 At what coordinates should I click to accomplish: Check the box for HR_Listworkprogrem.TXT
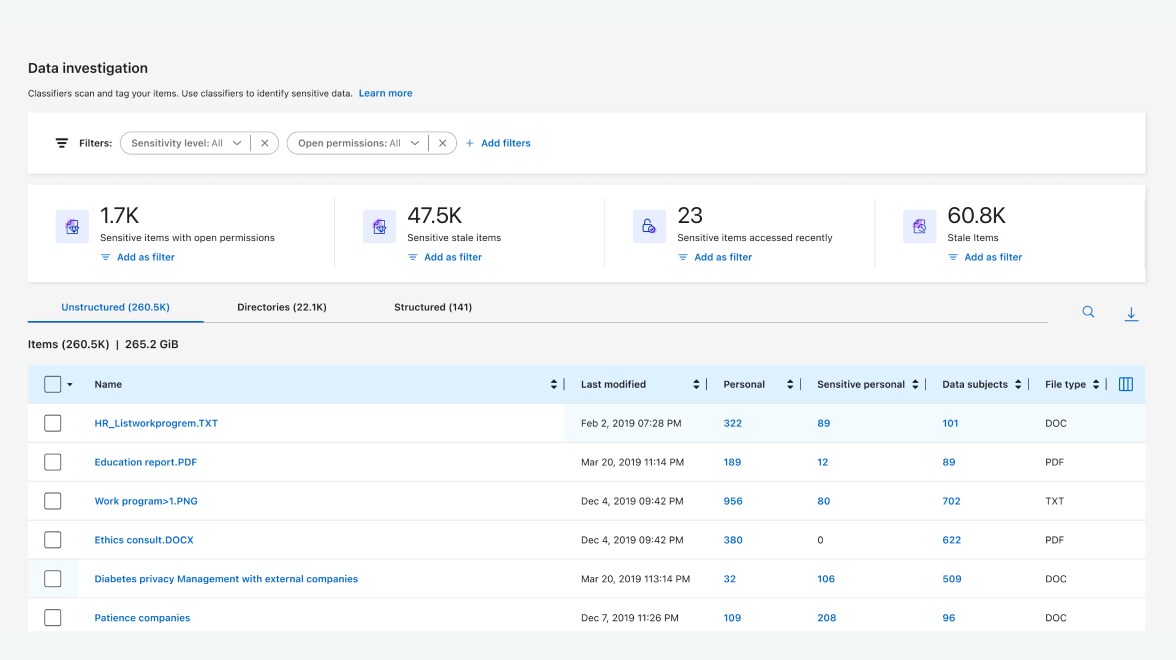(x=53, y=423)
